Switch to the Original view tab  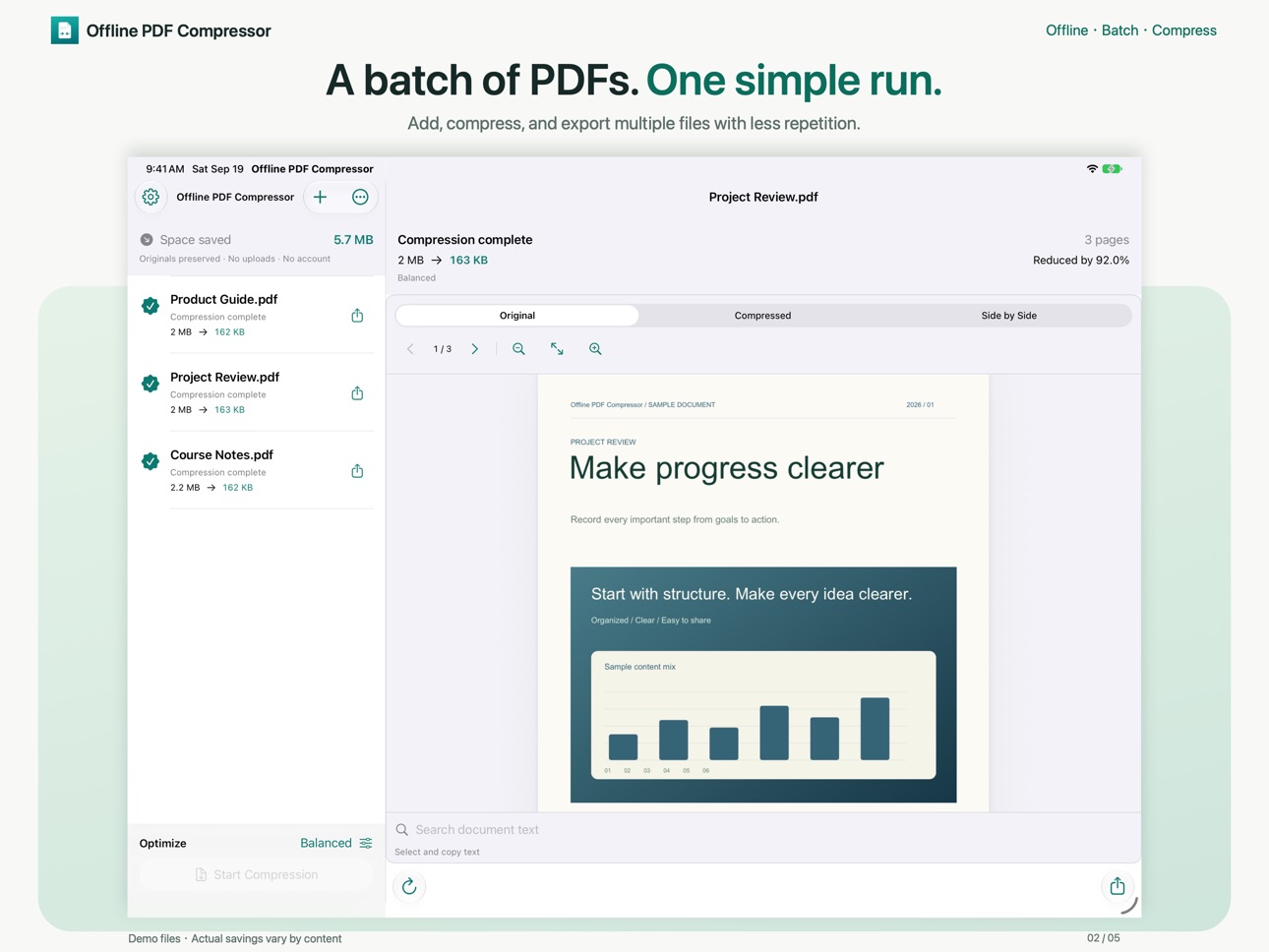(517, 316)
